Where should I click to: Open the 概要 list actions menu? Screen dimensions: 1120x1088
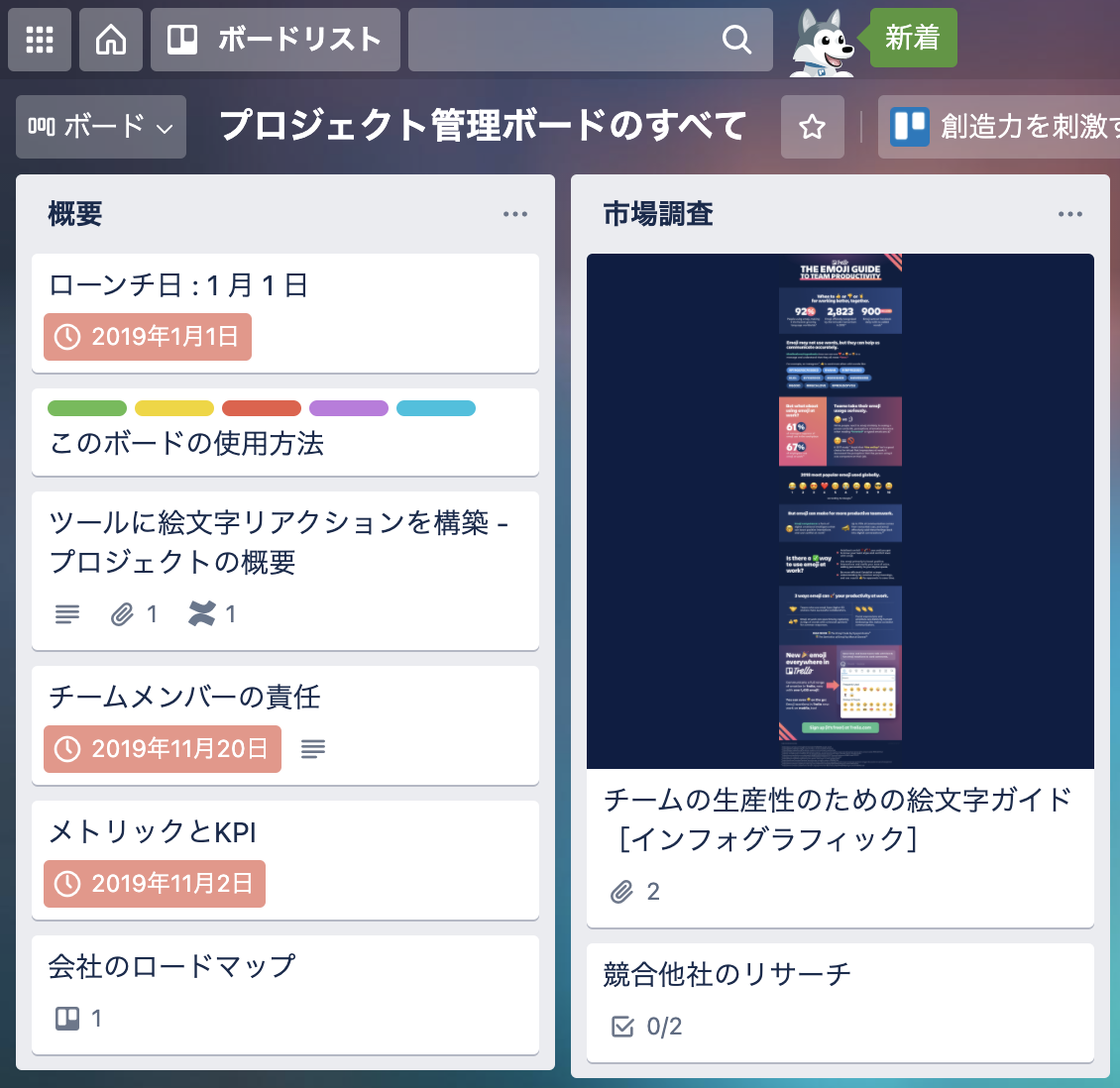pos(515,213)
